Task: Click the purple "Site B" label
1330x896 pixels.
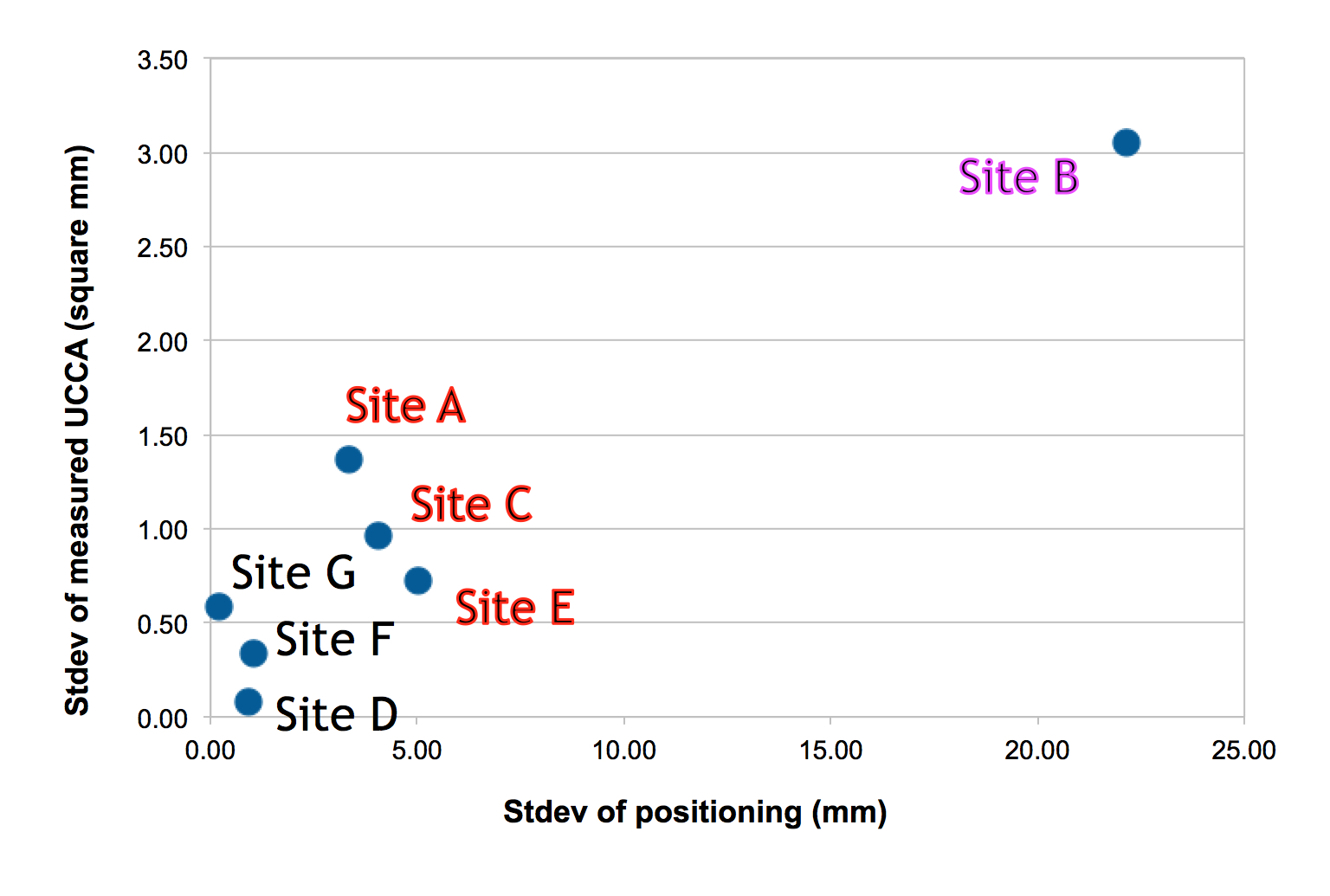Action: click(1018, 177)
